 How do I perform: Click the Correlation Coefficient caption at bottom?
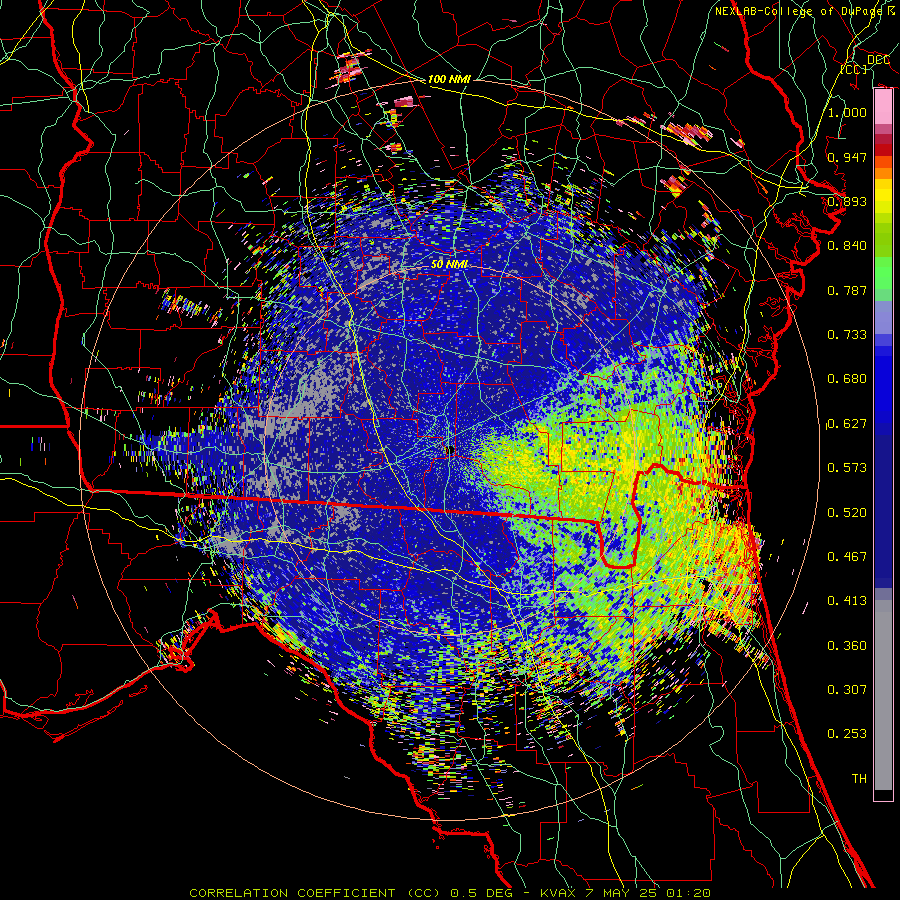pyautogui.click(x=450, y=893)
